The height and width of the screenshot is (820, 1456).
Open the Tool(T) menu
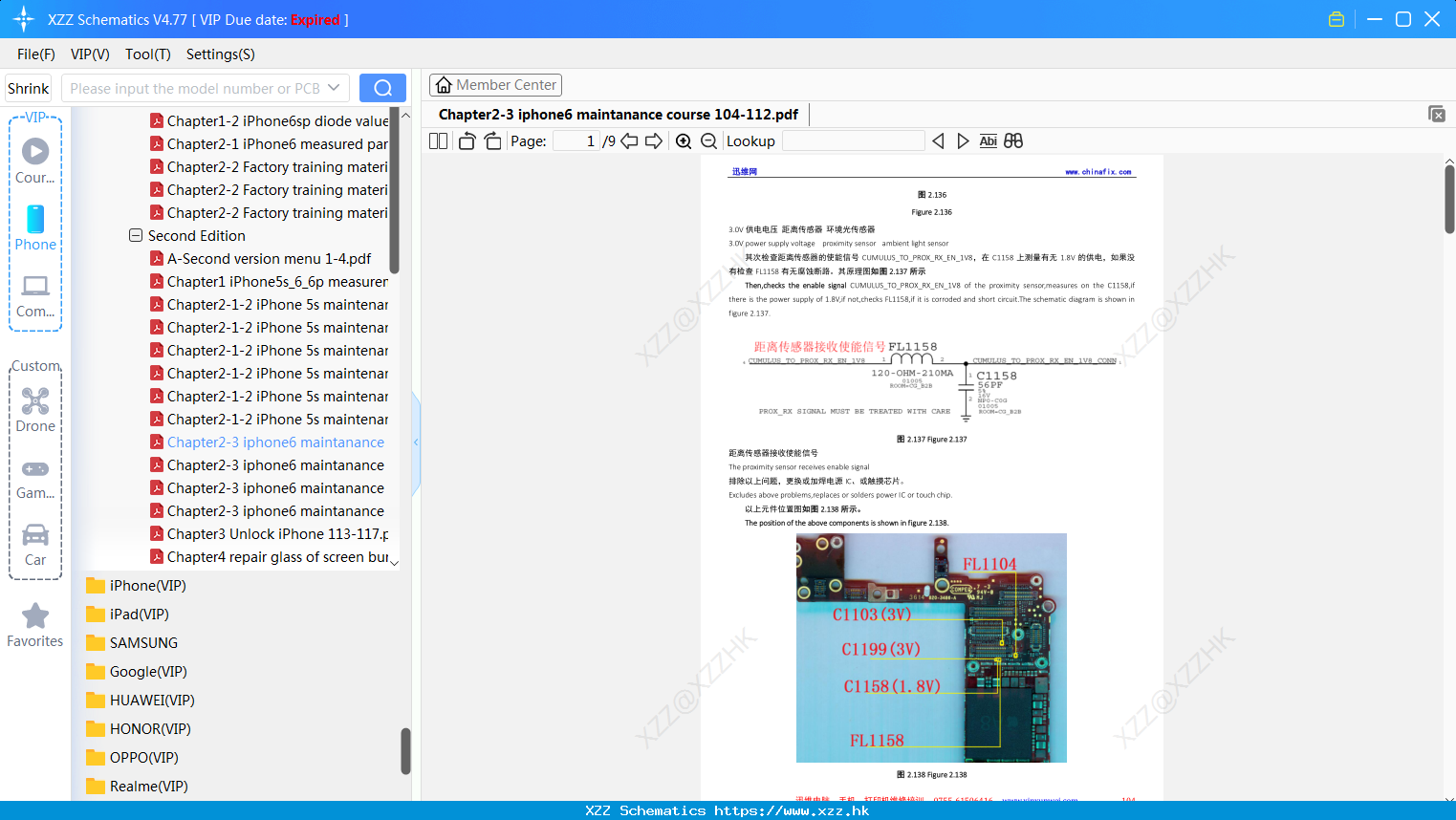pos(148,54)
